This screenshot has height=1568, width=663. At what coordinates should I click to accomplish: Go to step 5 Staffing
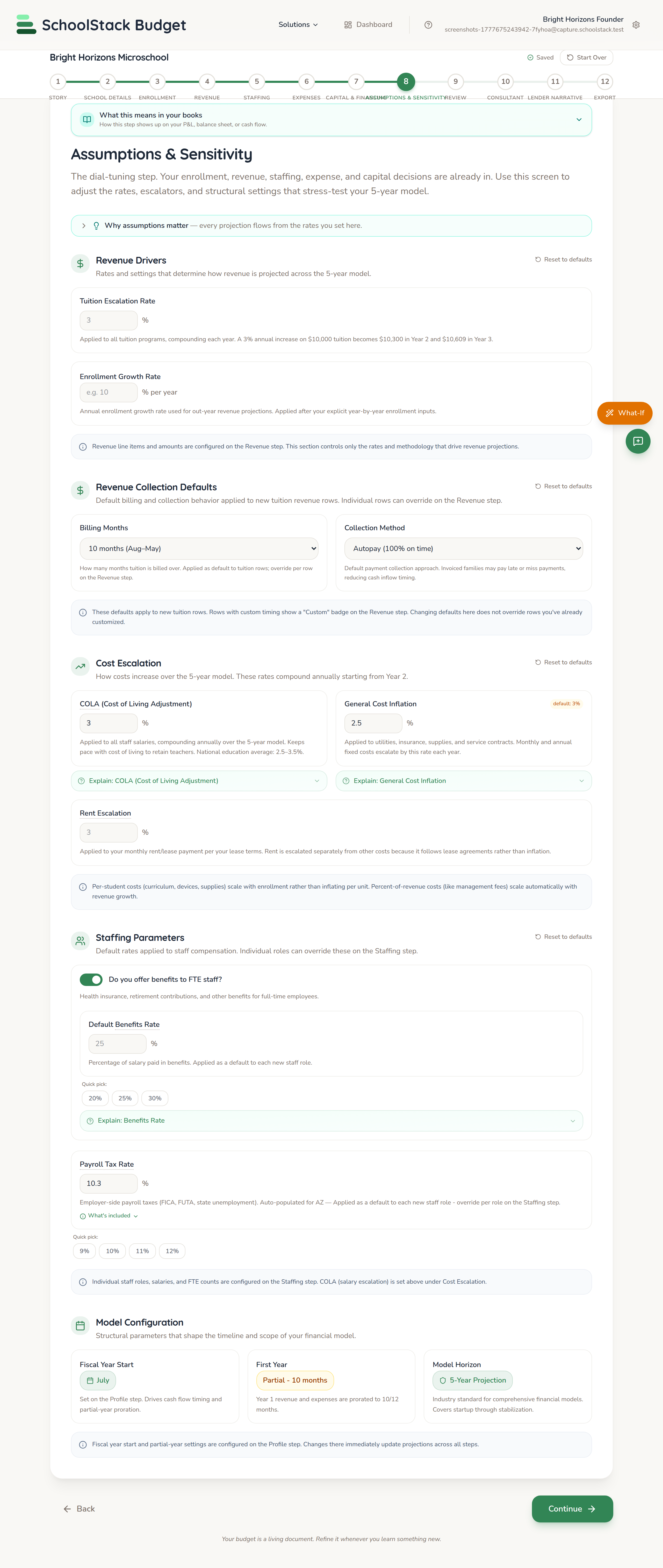tap(257, 82)
